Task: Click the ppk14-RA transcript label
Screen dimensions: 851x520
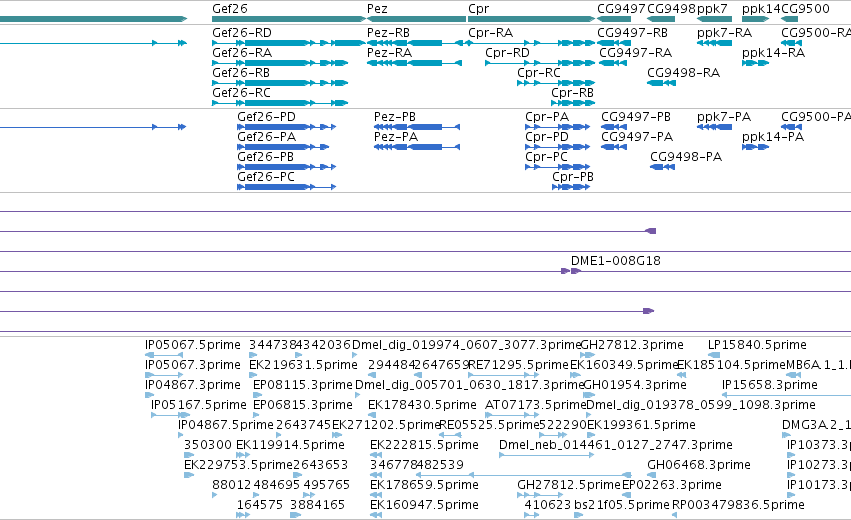Action: (x=773, y=53)
